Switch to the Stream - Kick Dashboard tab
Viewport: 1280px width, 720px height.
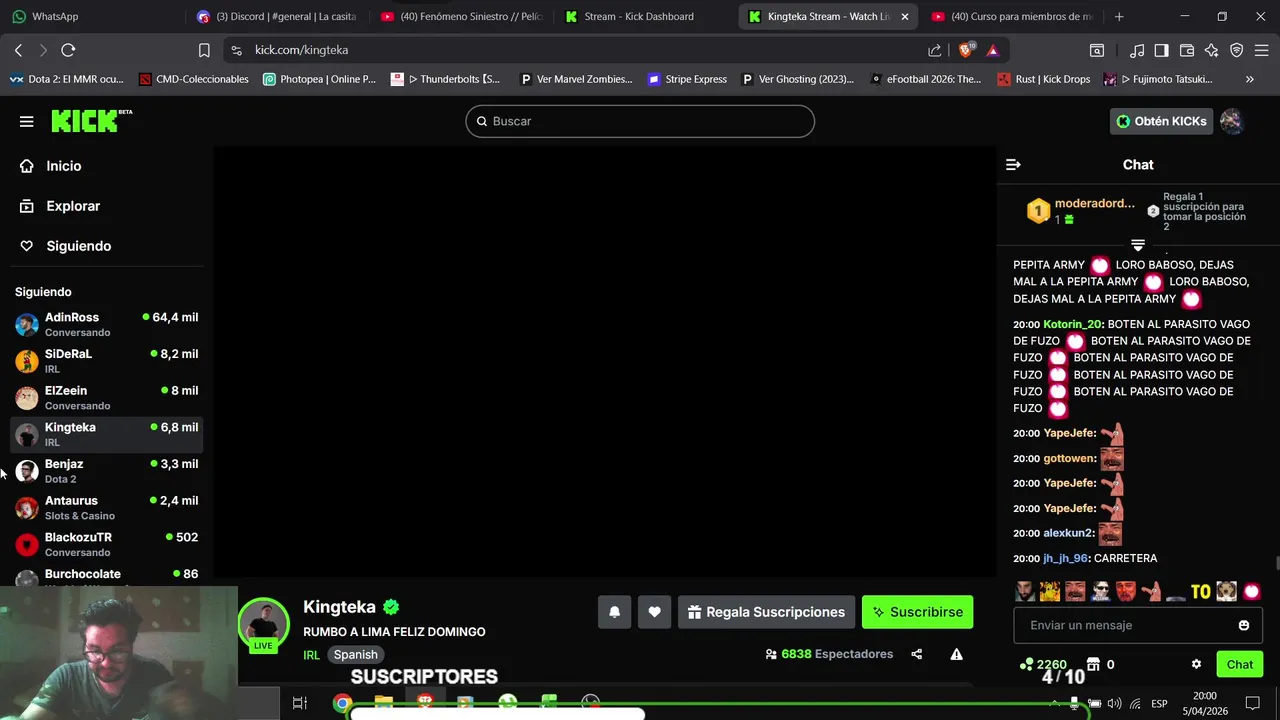pos(640,16)
